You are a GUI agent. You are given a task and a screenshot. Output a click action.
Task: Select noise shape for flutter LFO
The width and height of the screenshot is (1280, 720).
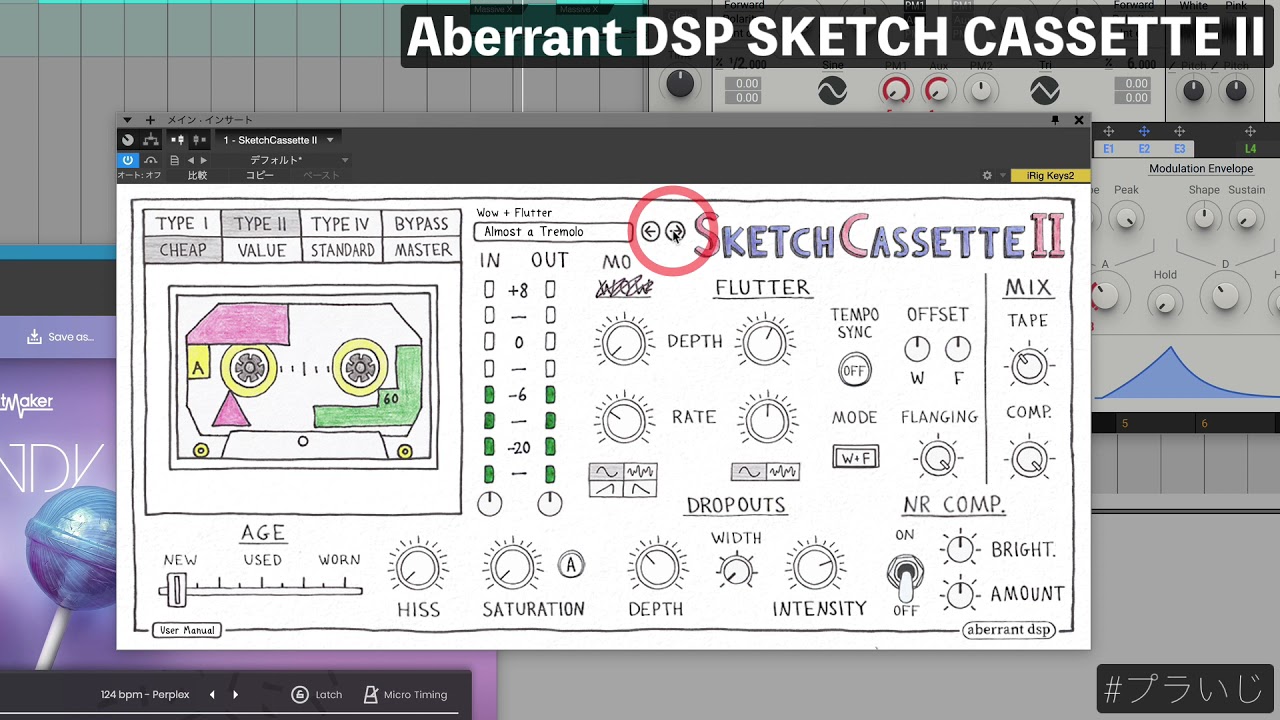pyautogui.click(x=782, y=471)
